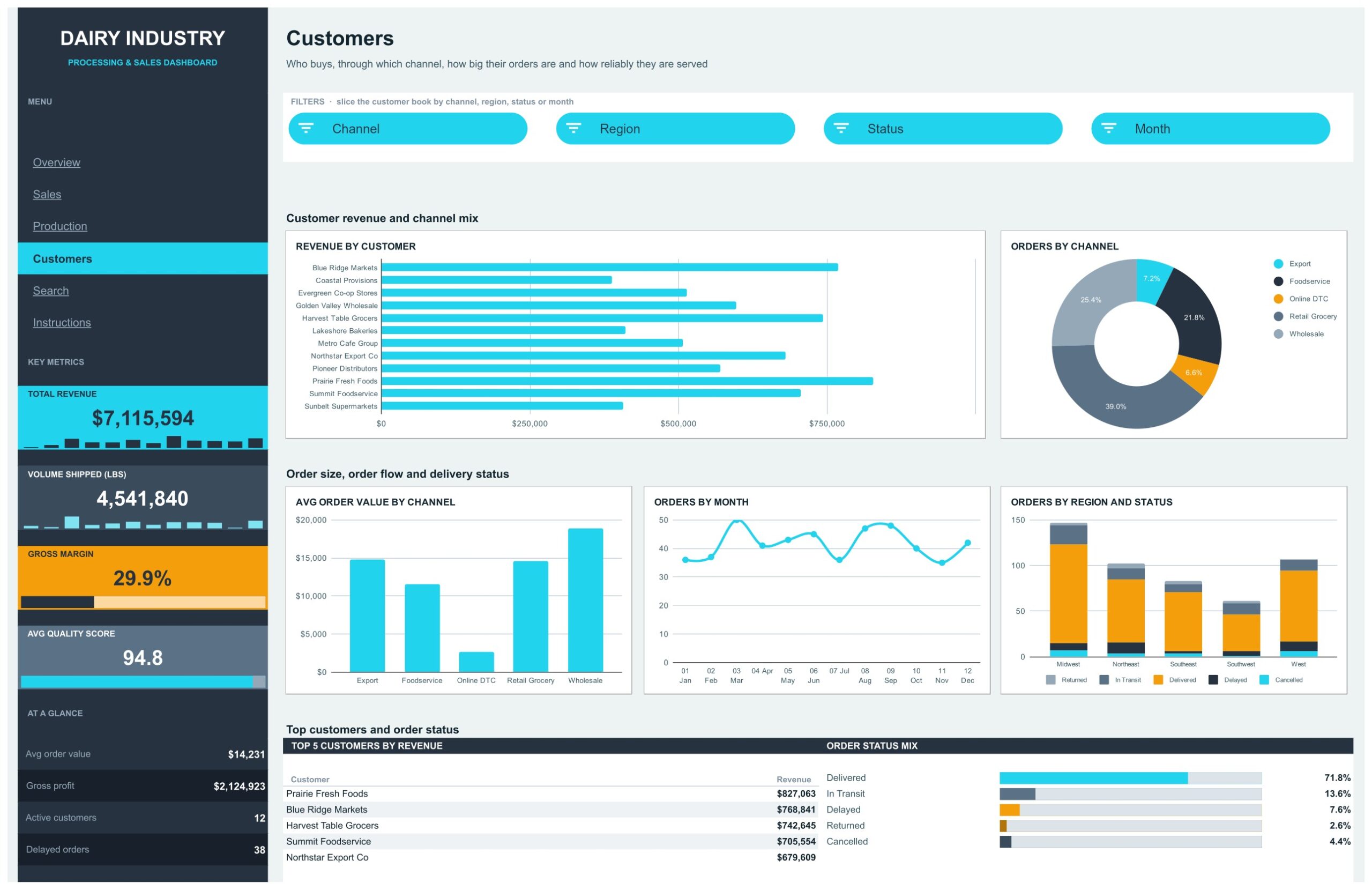Select the Blue Ridge Markets revenue bar
Screen dimensions: 1372x890
tap(610, 267)
